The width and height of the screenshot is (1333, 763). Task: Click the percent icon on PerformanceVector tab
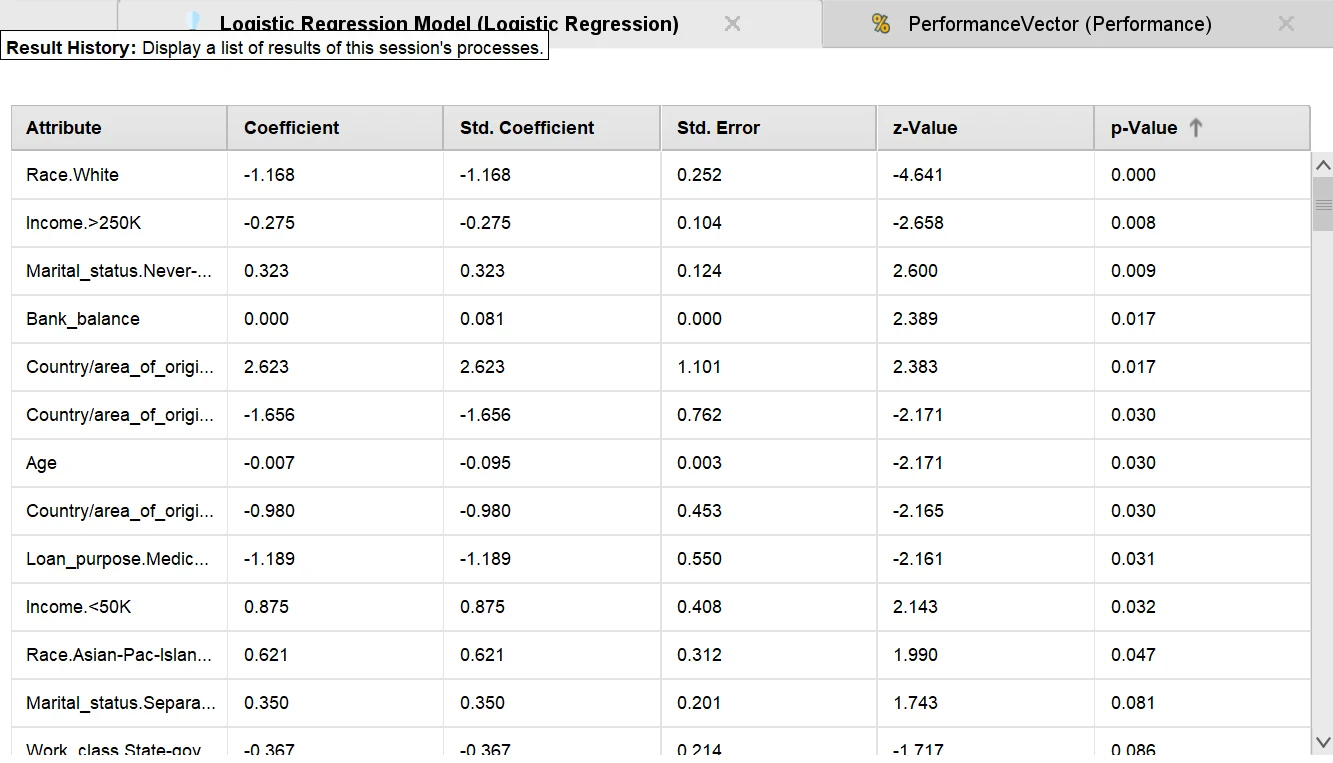(881, 23)
